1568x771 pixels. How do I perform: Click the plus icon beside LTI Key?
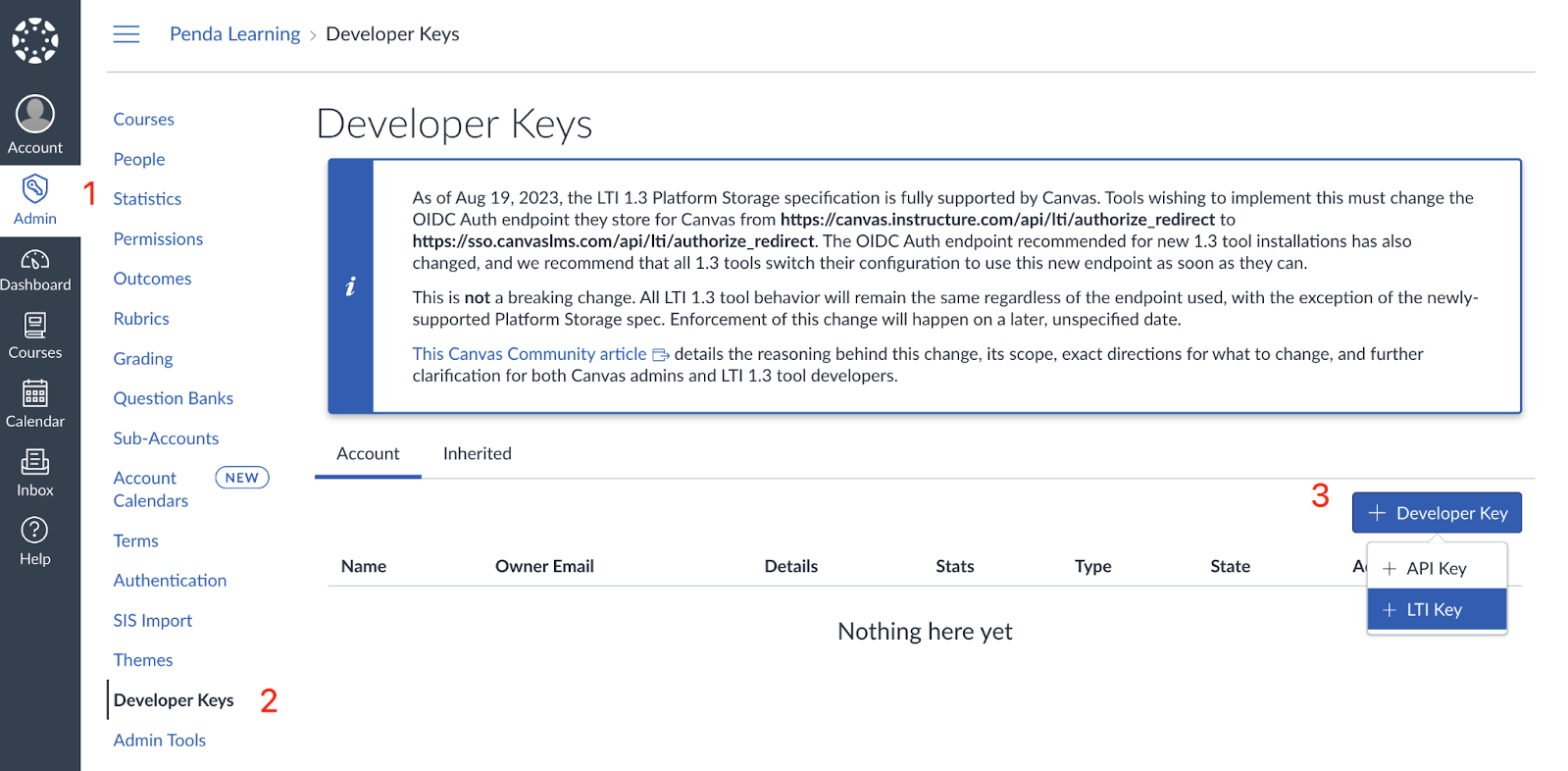(1389, 610)
